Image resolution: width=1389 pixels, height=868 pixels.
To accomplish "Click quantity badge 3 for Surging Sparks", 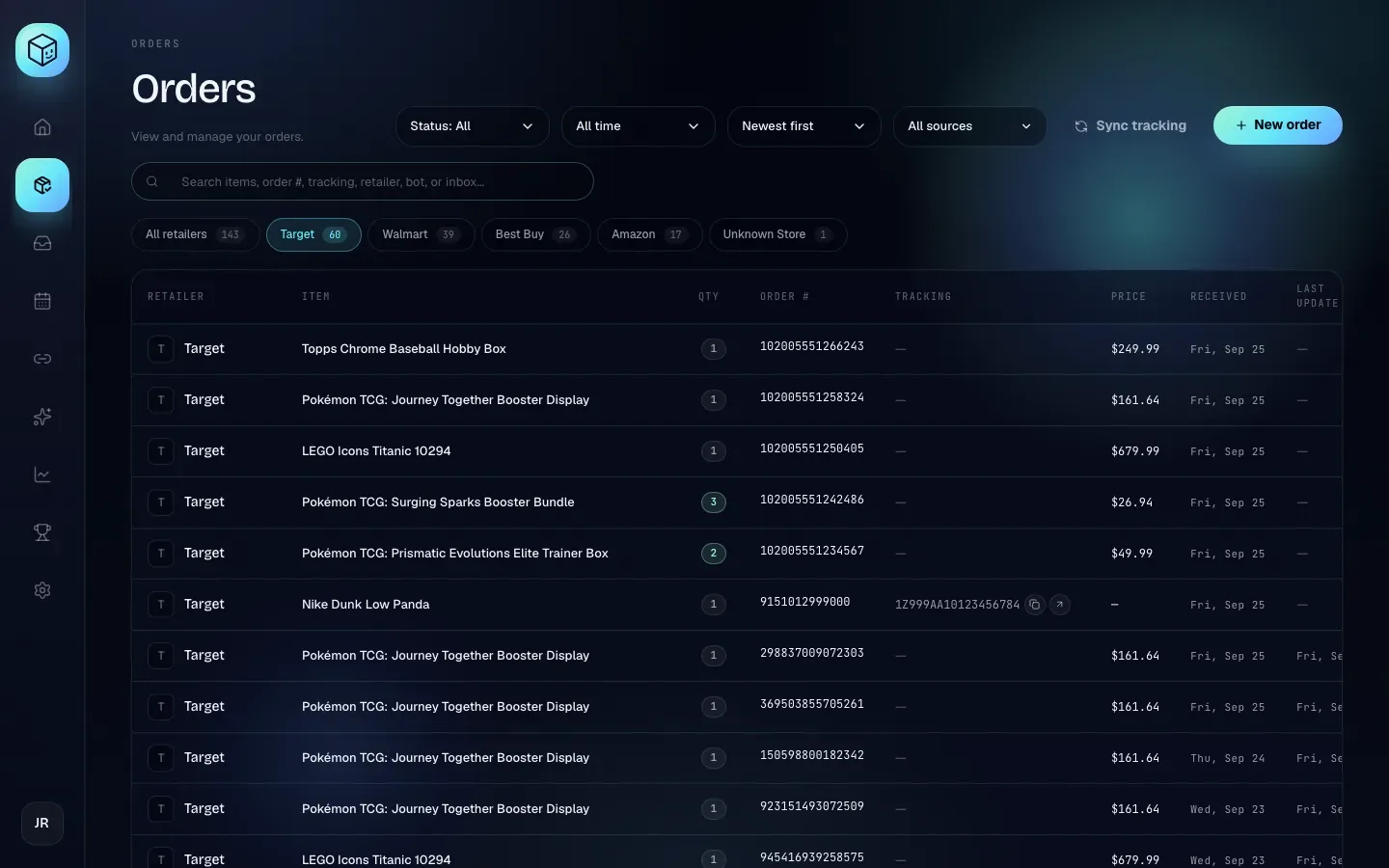I will tap(714, 502).
